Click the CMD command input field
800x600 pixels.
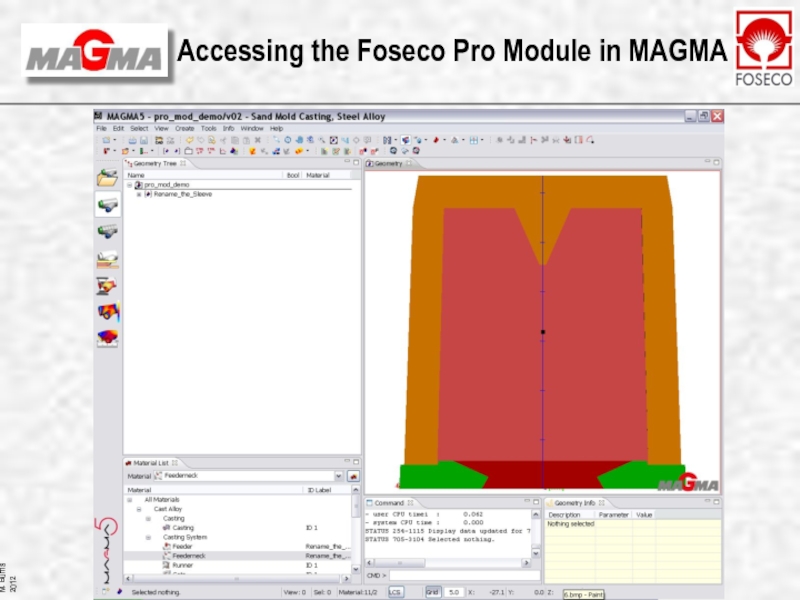click(465, 576)
